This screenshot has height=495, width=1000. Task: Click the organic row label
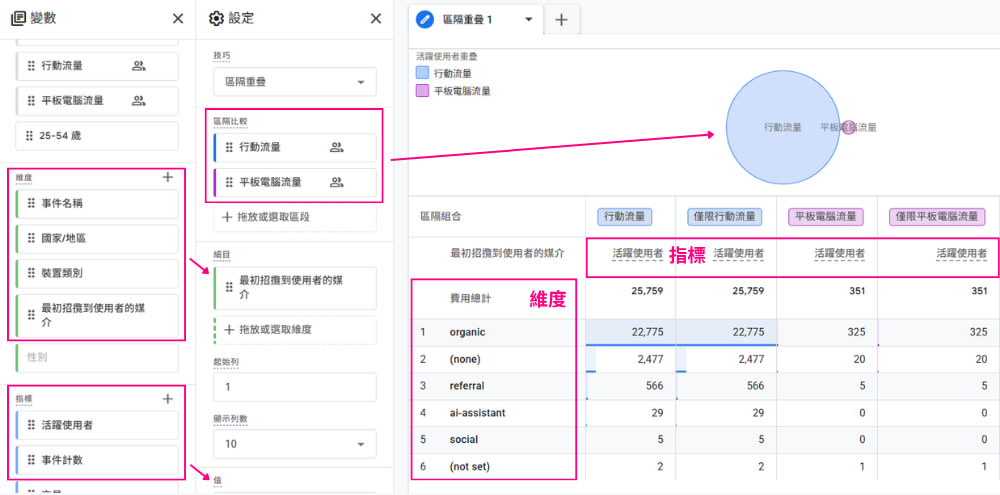467,332
